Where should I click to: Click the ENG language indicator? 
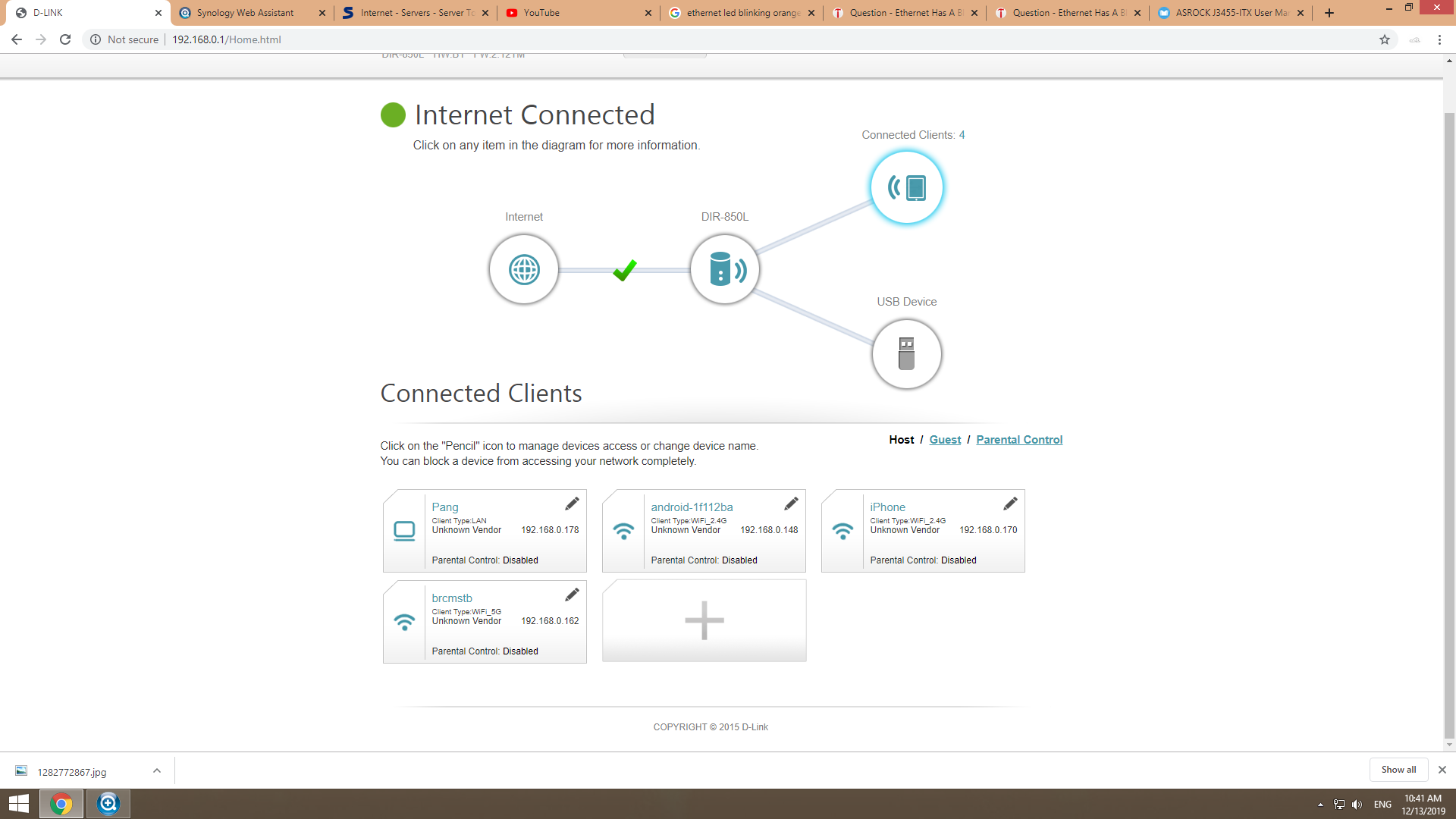pyautogui.click(x=1382, y=805)
